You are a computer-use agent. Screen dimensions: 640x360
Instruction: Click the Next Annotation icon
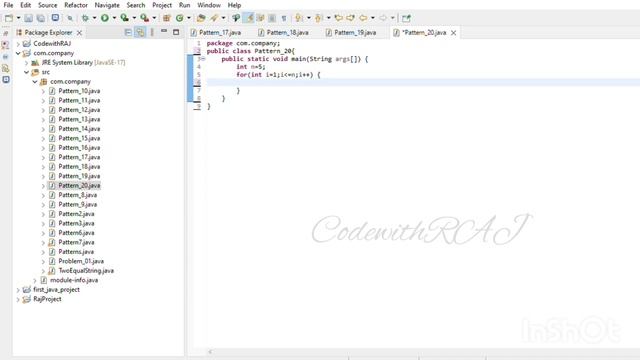299,18
